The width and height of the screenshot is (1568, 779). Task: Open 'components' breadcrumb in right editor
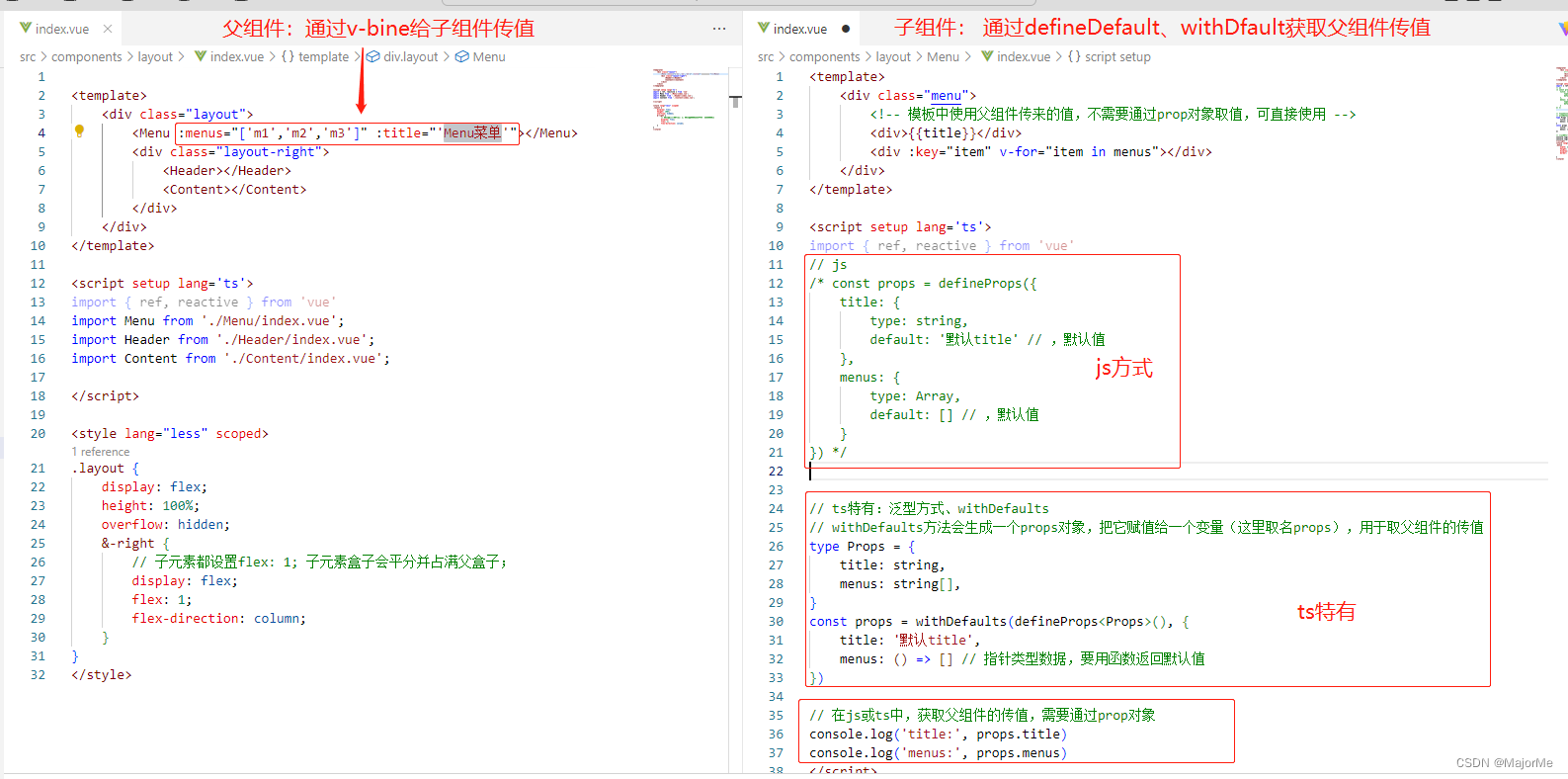pyautogui.click(x=825, y=57)
